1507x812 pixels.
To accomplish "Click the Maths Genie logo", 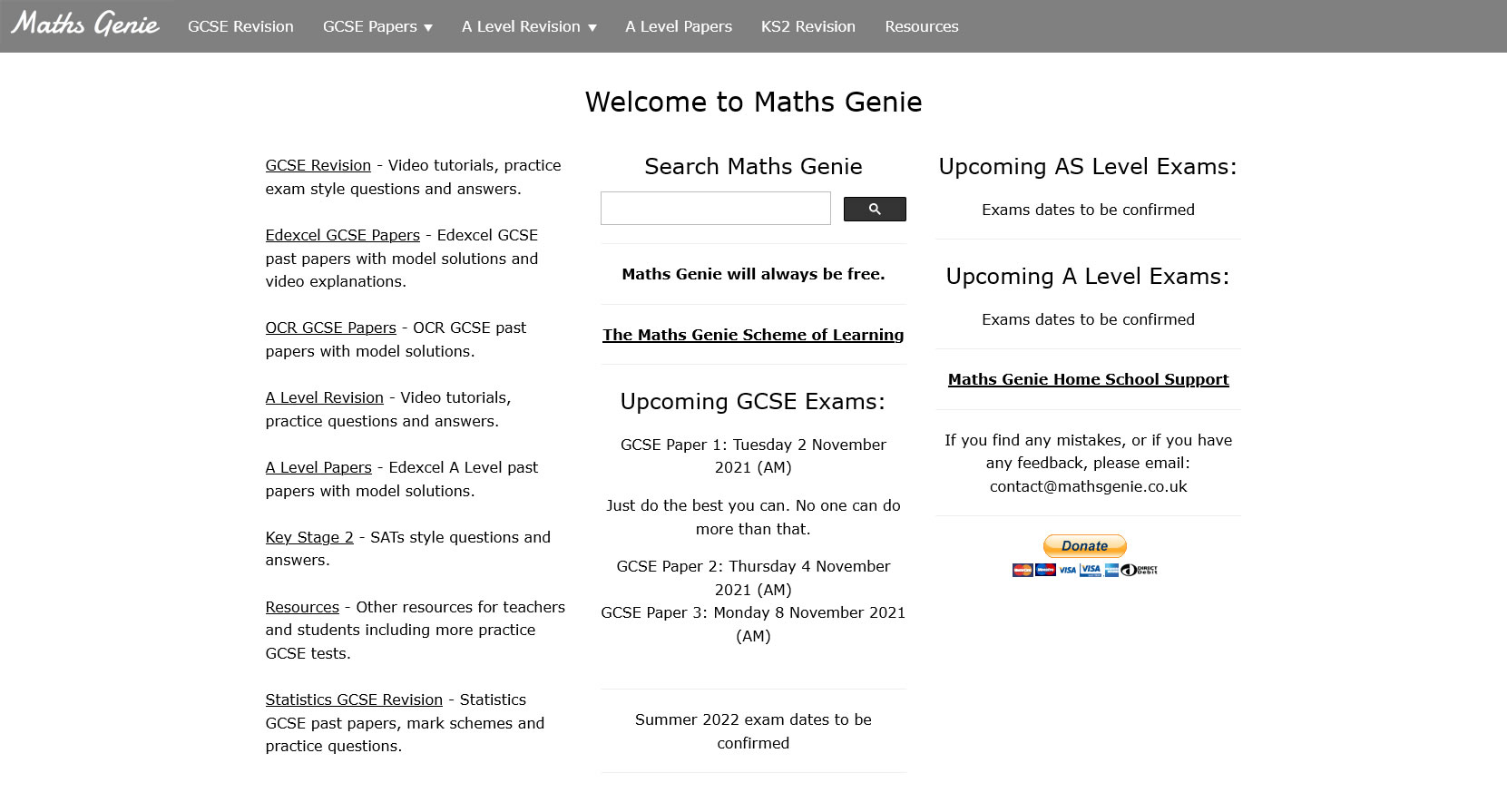I will pyautogui.click(x=85, y=24).
